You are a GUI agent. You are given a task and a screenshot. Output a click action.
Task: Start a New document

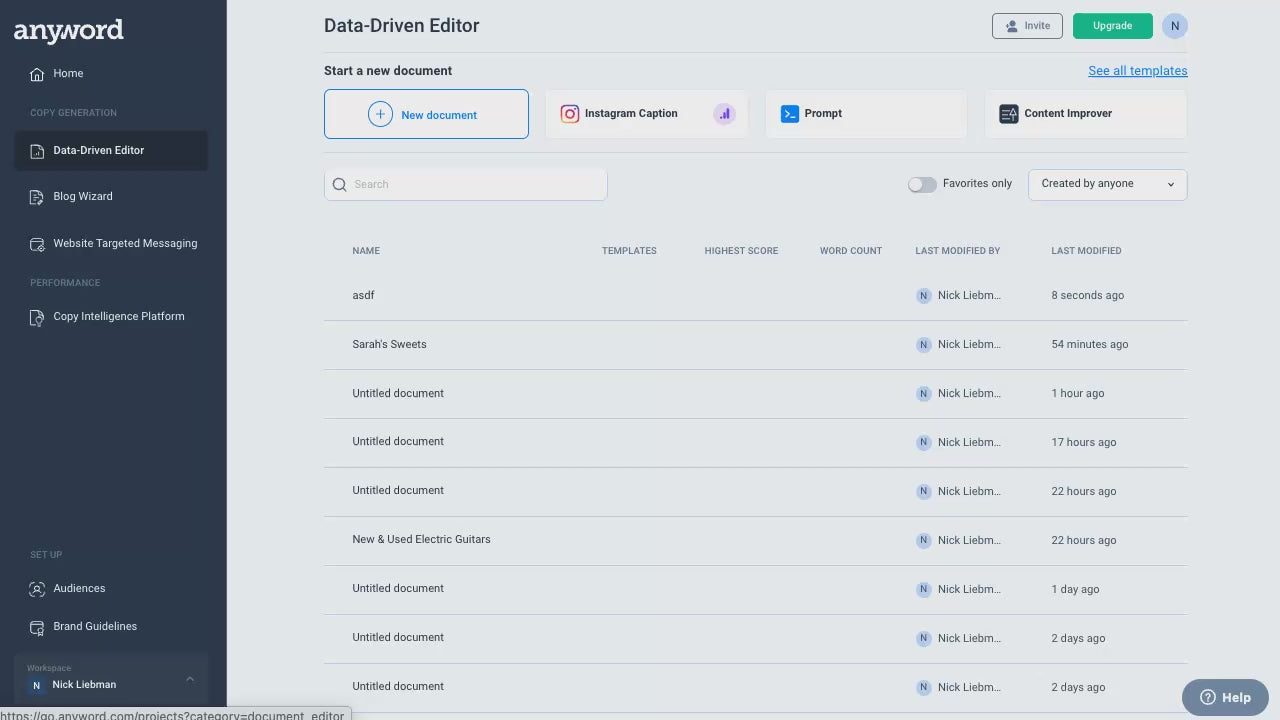426,114
